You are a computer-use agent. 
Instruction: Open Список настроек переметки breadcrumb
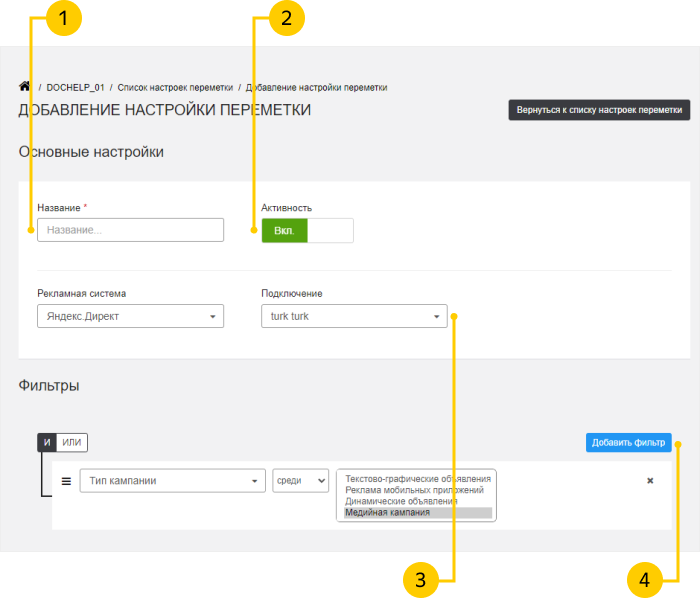175,87
